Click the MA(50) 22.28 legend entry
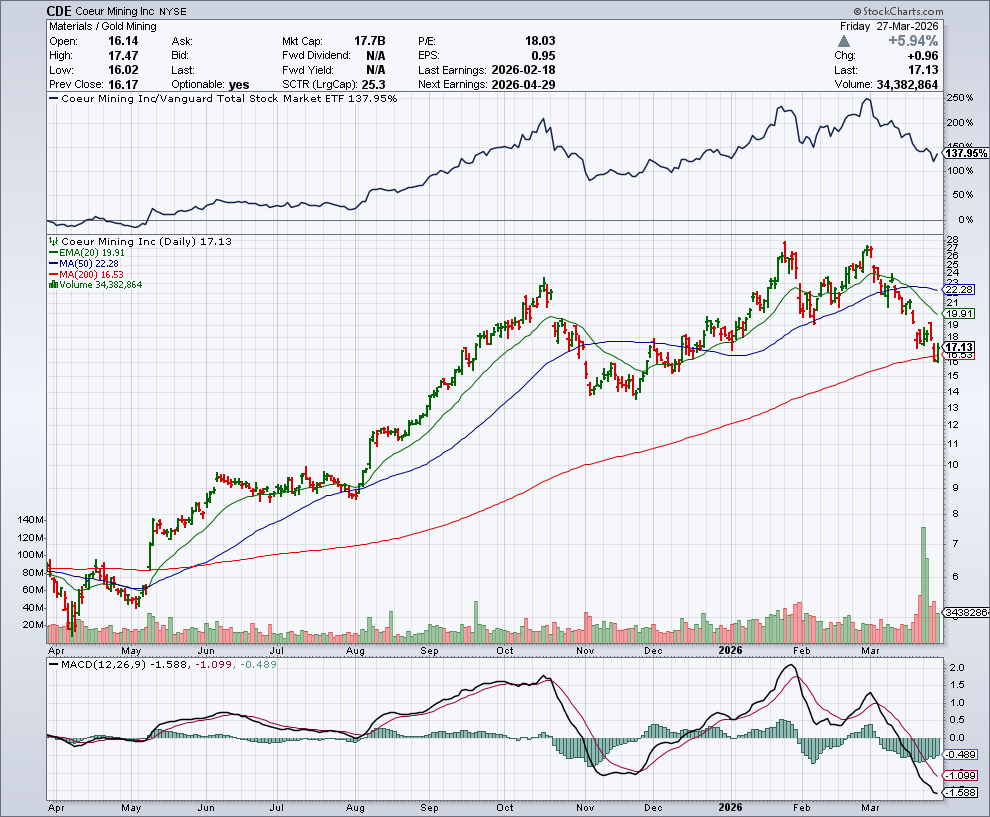The width and height of the screenshot is (990, 817). [x=84, y=263]
